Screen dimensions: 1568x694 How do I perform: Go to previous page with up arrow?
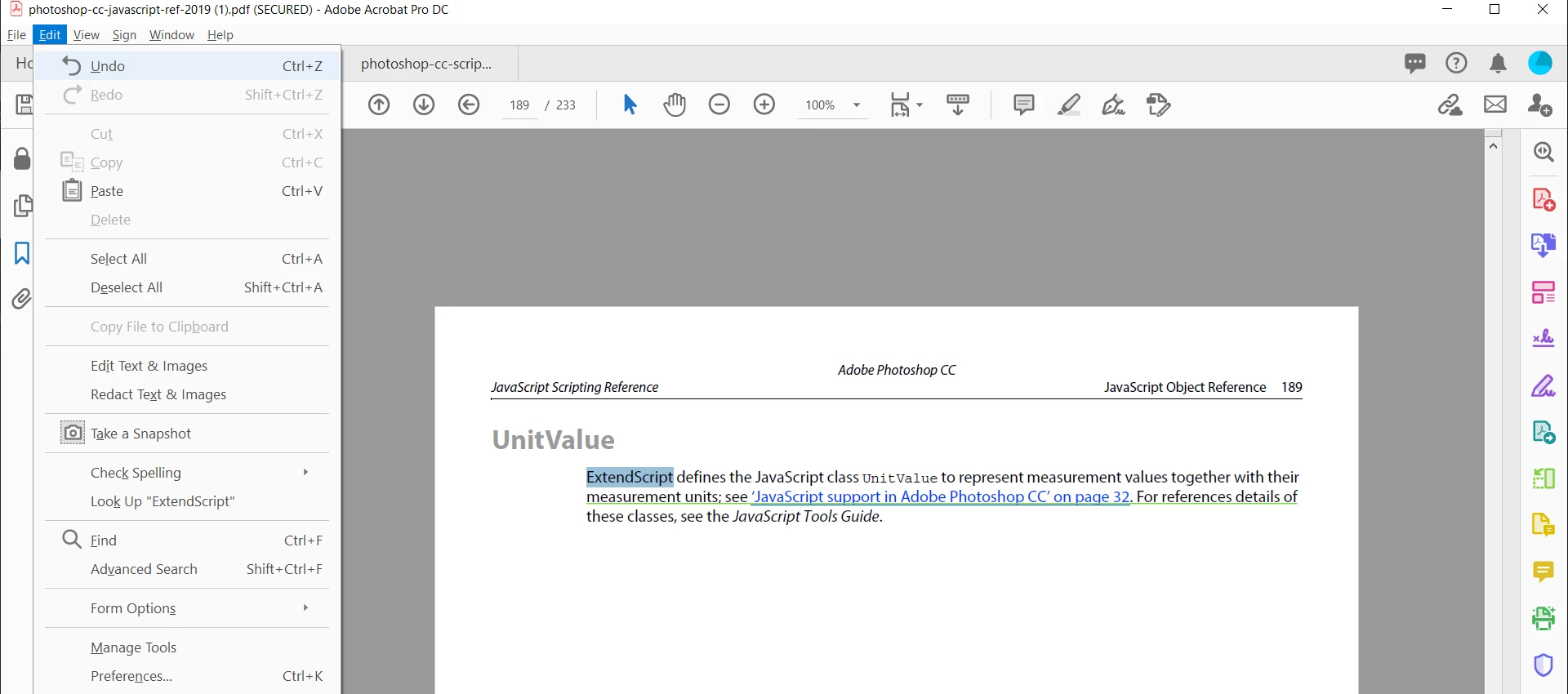(379, 105)
